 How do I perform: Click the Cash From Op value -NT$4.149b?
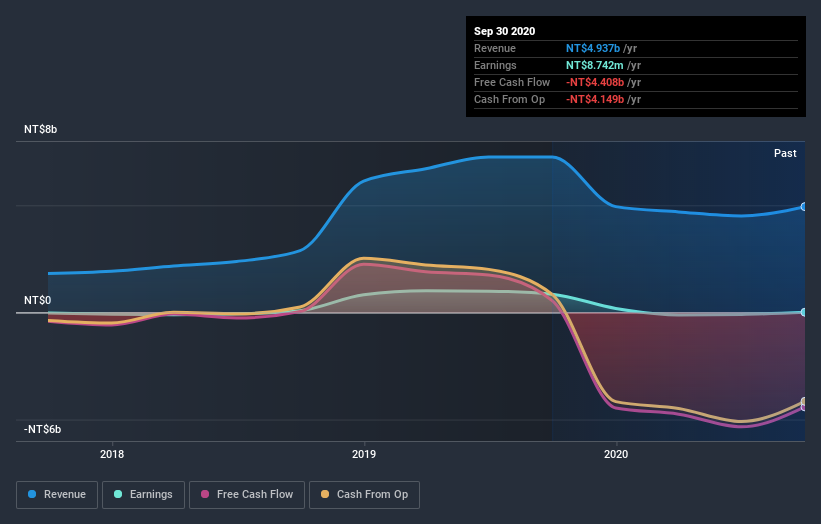click(x=595, y=99)
